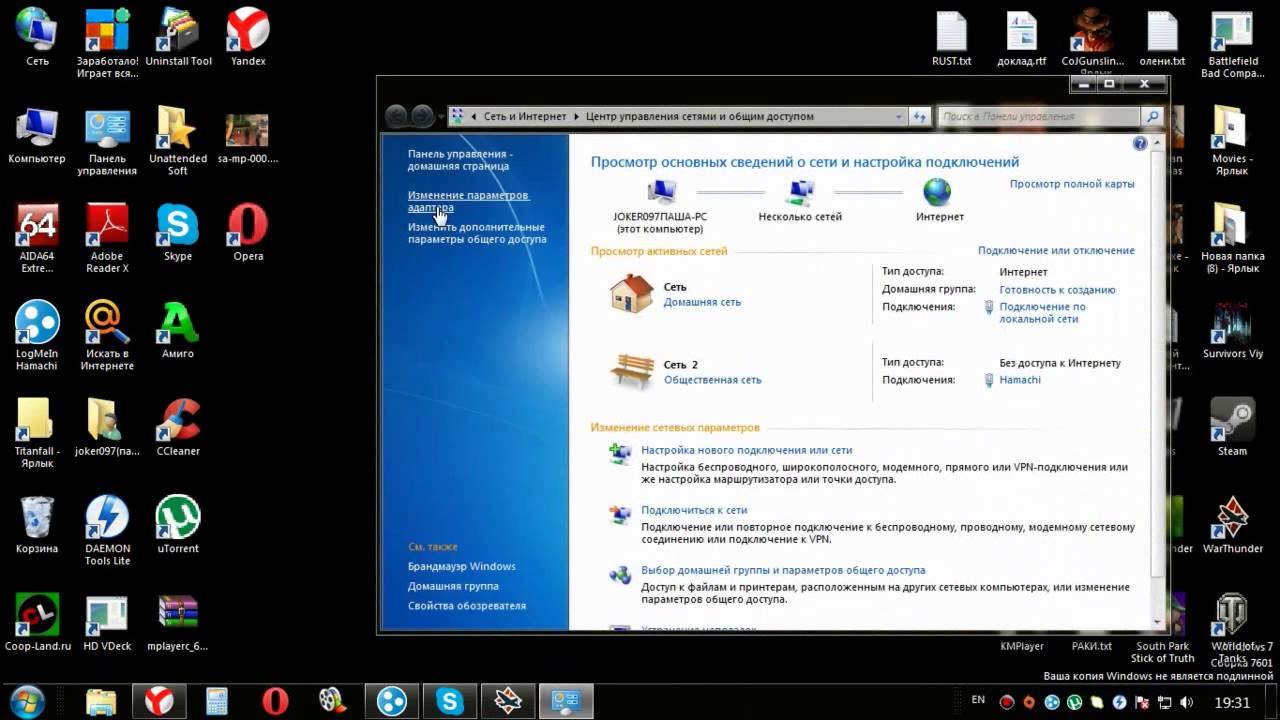
Task: Launch Skype from the desktop
Action: (x=178, y=232)
